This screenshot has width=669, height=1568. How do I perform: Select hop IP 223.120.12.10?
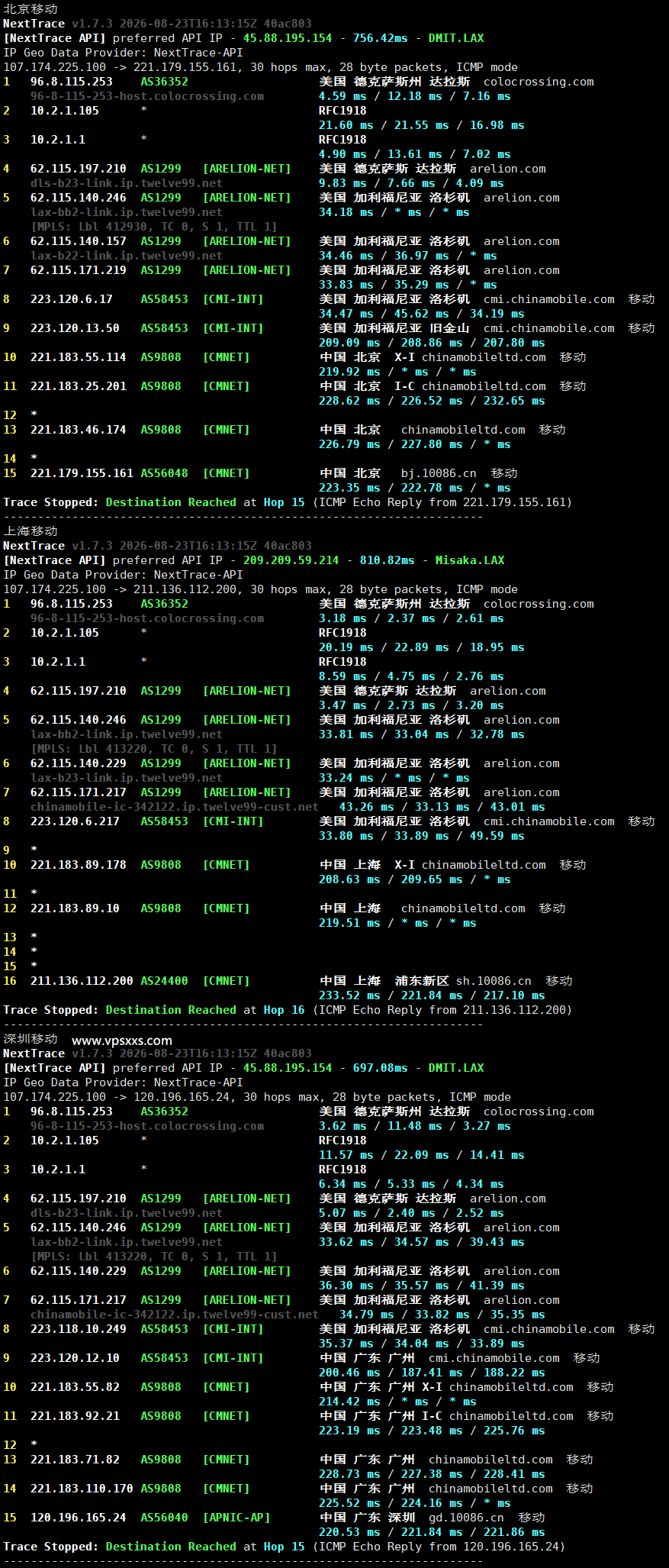click(75, 1358)
